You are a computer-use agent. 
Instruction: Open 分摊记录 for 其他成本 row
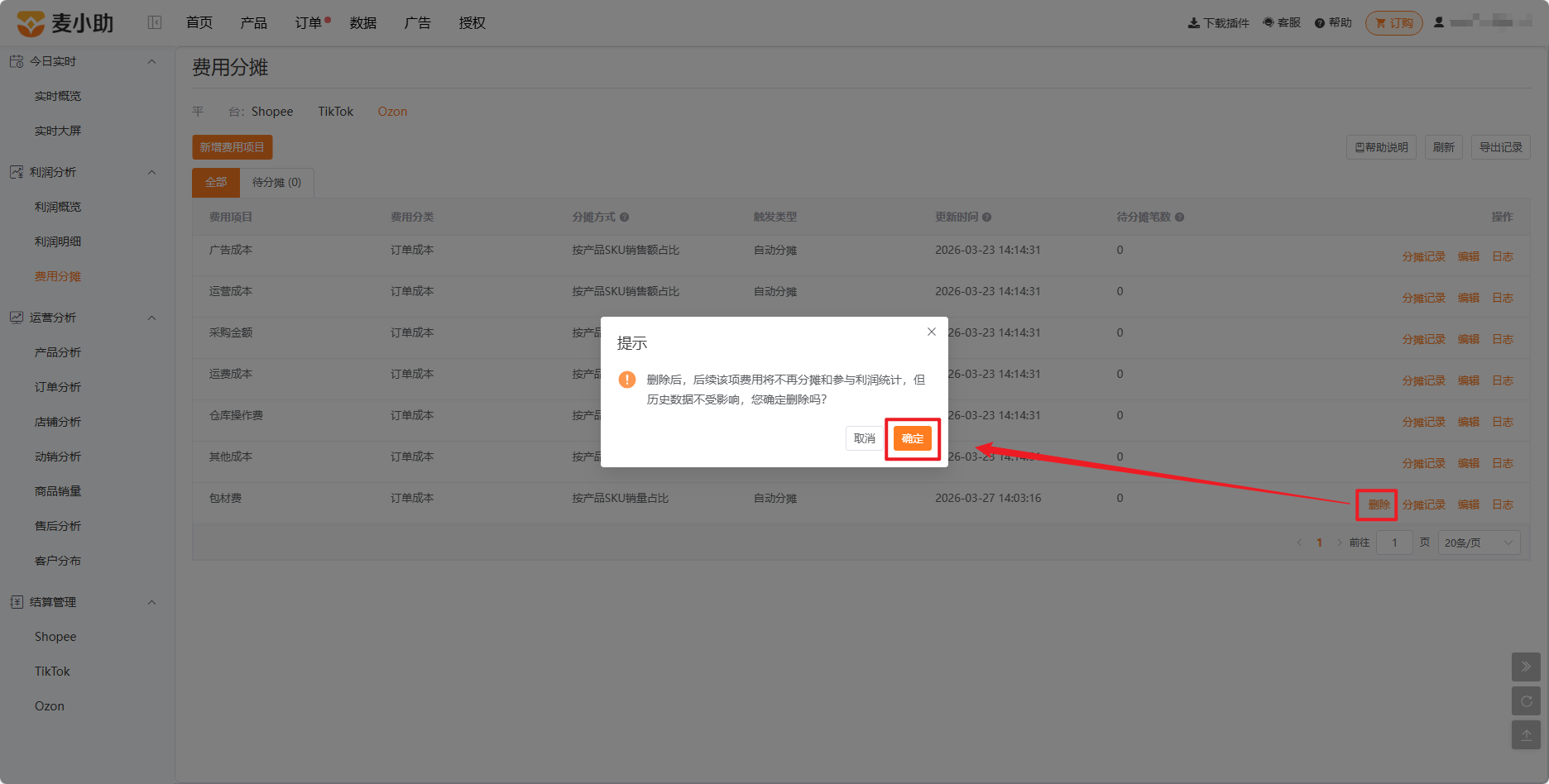(1424, 463)
